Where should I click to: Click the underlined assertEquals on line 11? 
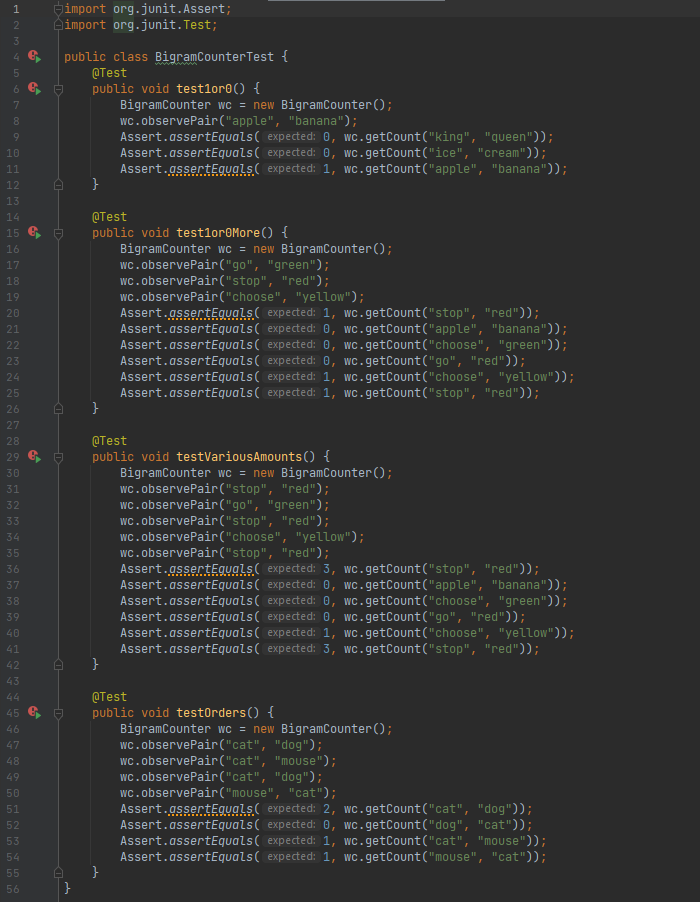(211, 169)
